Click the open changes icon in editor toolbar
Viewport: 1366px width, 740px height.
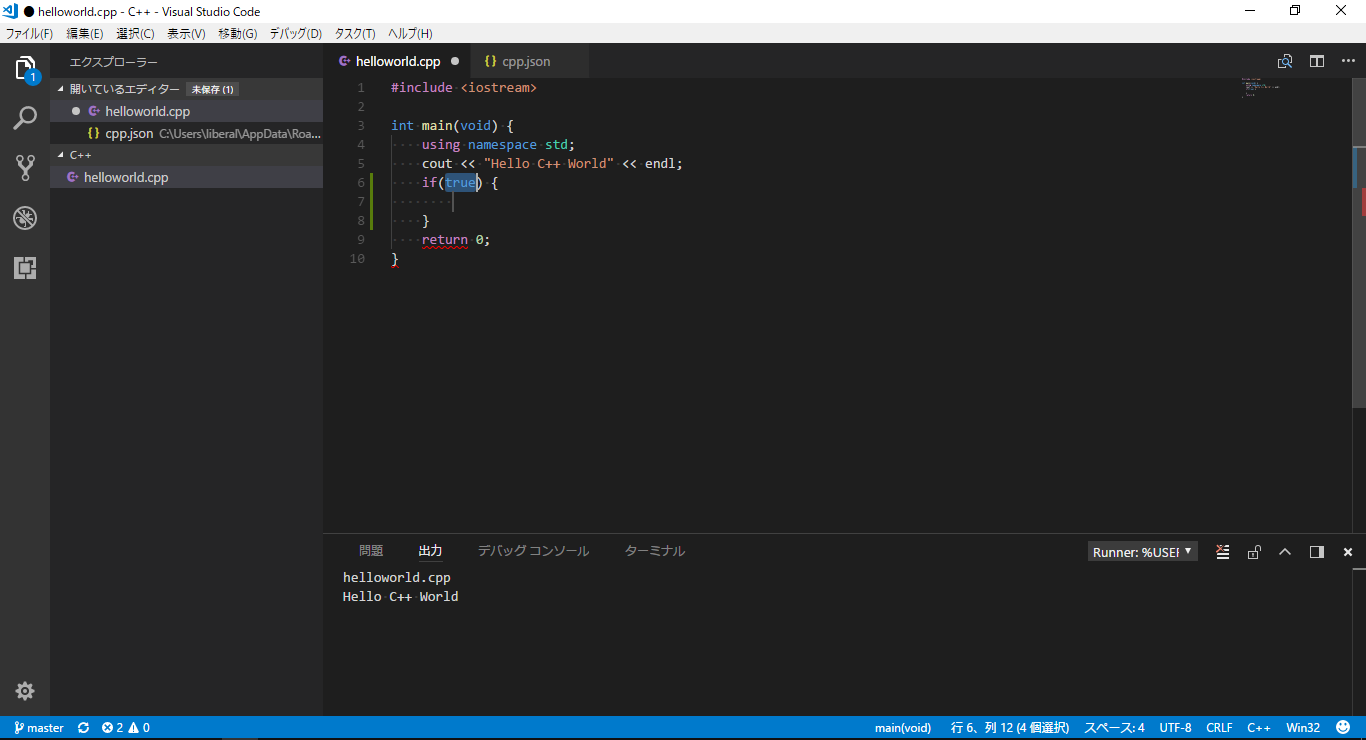pyautogui.click(x=1285, y=61)
